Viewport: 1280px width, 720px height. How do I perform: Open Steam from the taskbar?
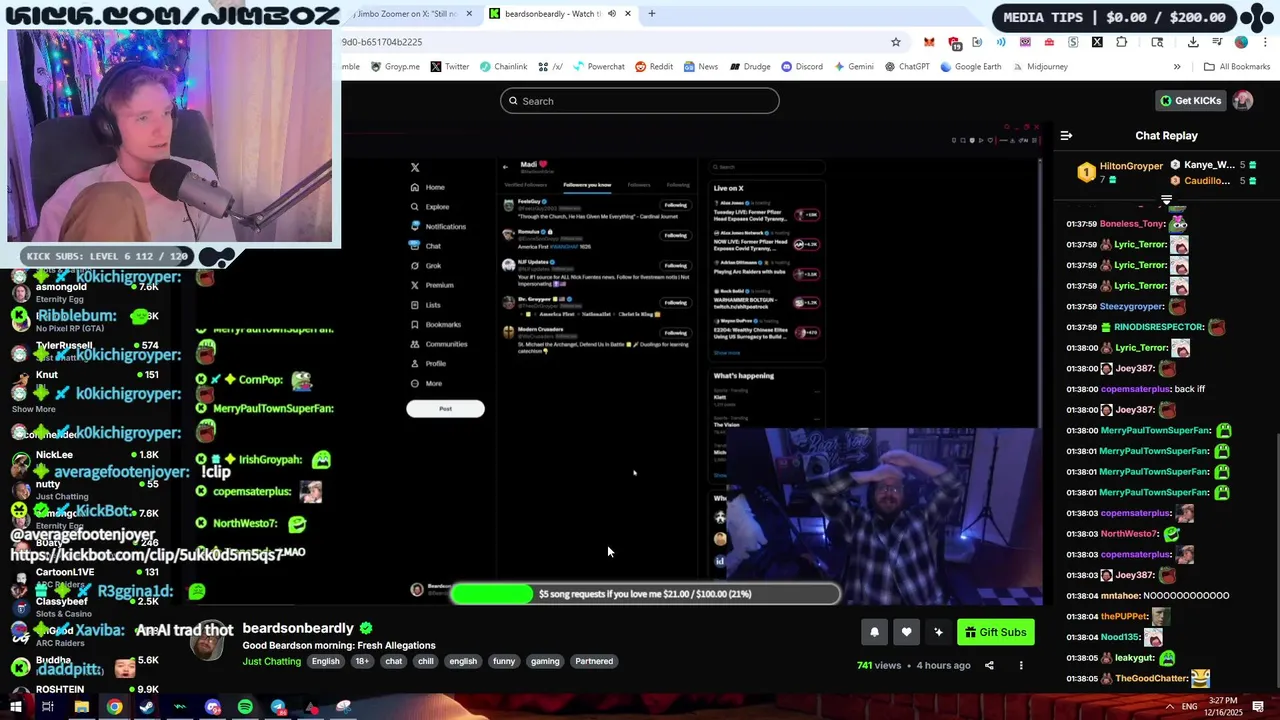coord(147,707)
